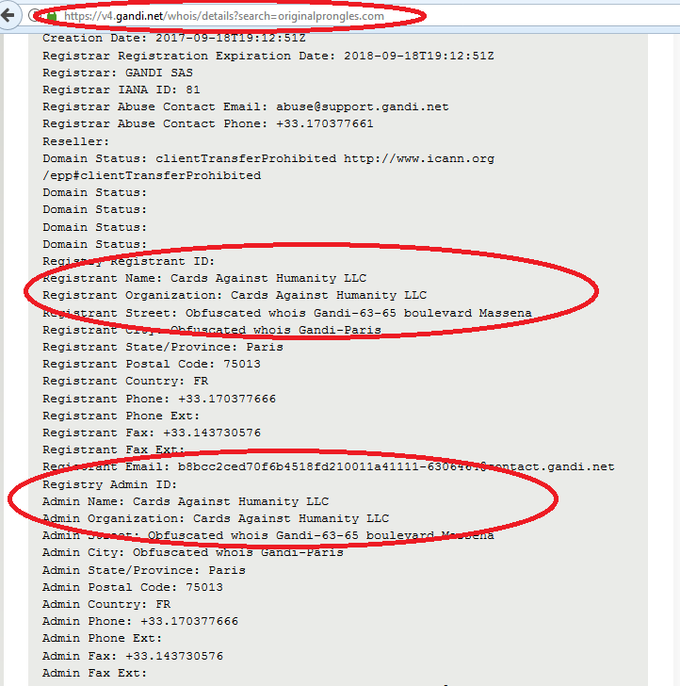
Task: Click the 'Reseller:' line
Action: (76, 142)
